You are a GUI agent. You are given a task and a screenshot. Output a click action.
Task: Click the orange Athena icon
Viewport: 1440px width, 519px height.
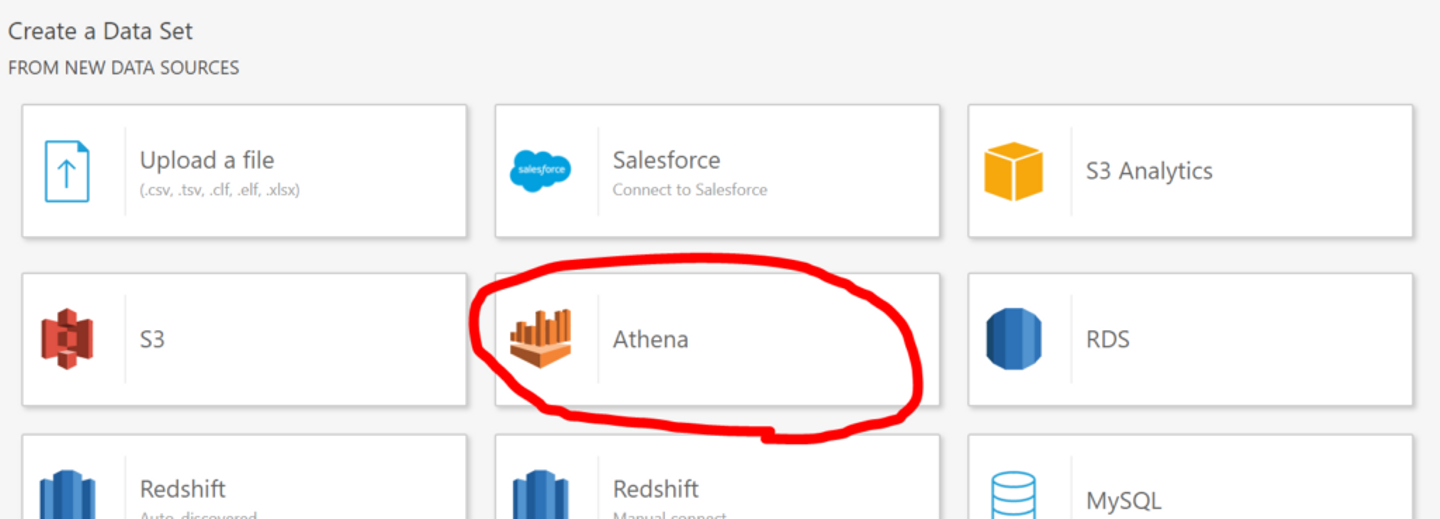click(x=540, y=339)
